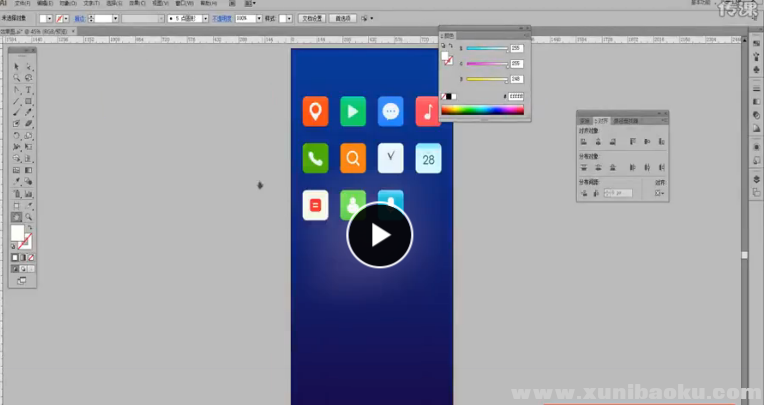Open the 文件 (File) menu
Screen dimensions: 764x405
tap(23, 3)
